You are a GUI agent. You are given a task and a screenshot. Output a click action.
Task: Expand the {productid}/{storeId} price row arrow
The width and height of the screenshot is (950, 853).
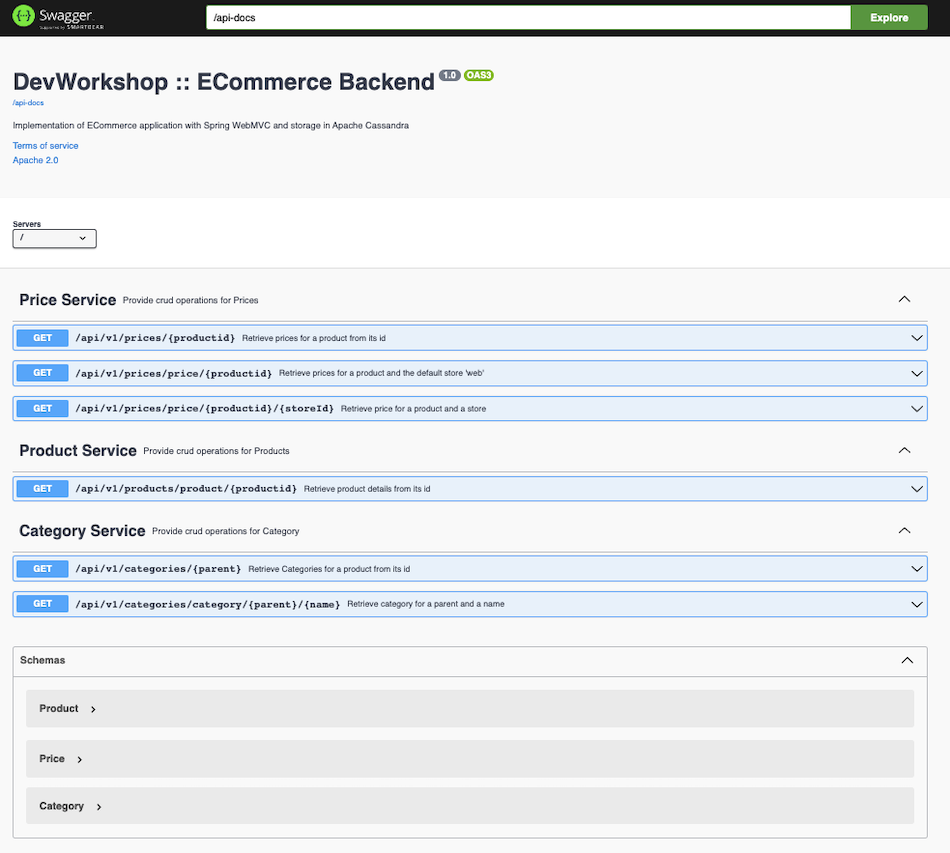[x=917, y=409]
